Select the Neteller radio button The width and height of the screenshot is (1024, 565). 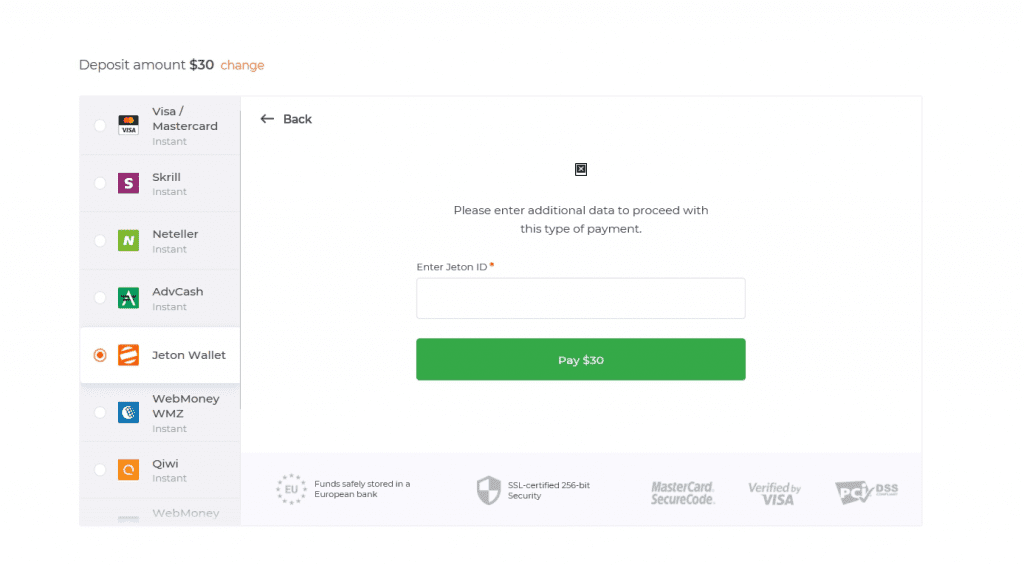pyautogui.click(x=100, y=240)
